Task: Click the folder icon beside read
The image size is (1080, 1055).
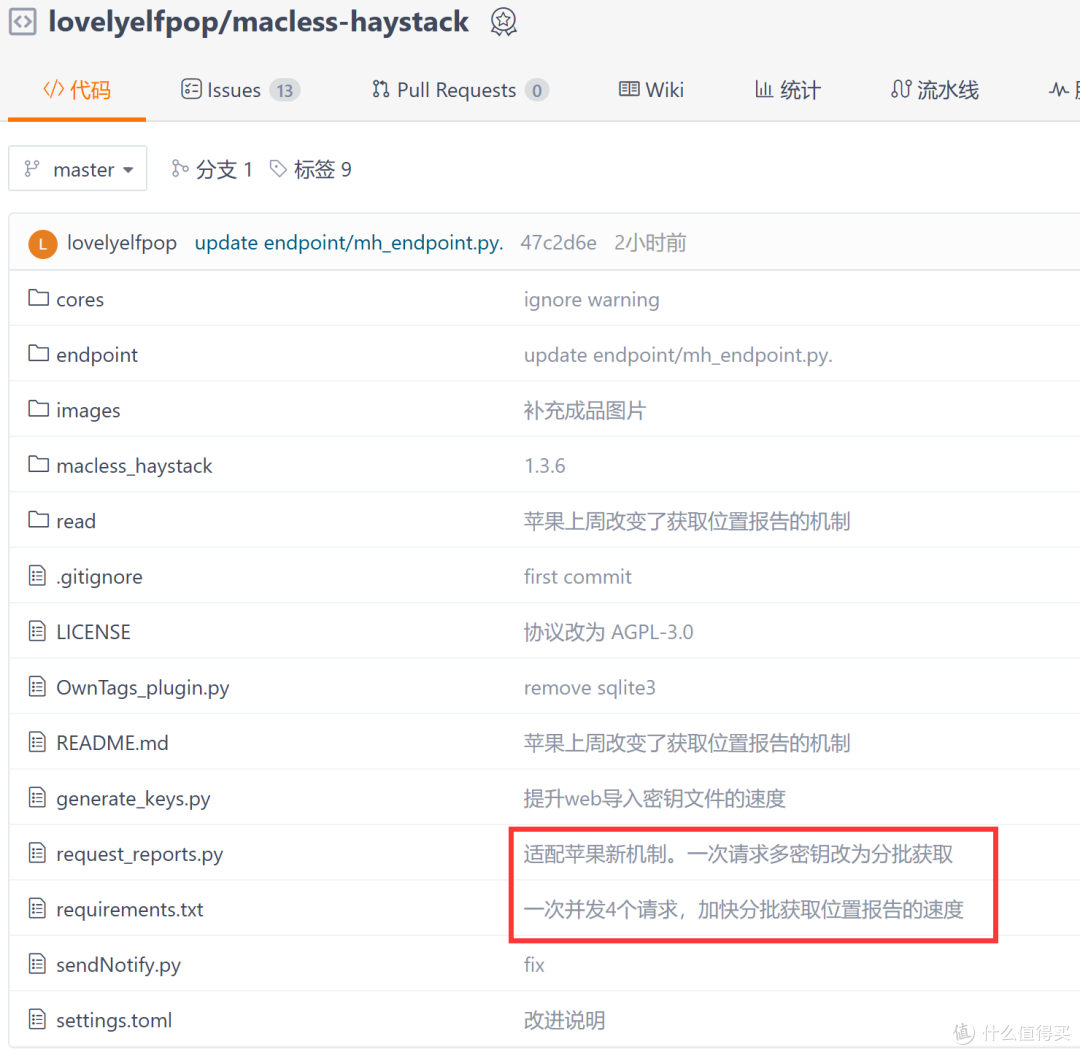Action: [39, 519]
